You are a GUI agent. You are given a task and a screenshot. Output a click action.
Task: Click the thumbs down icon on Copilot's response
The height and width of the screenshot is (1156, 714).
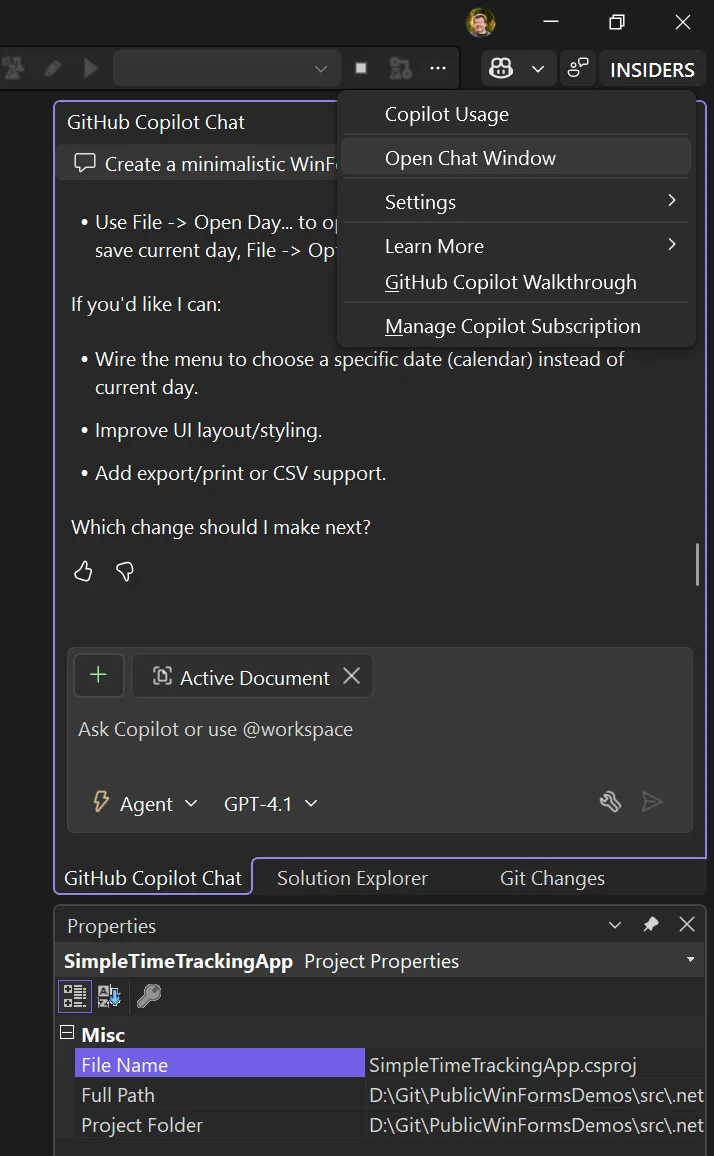pos(124,571)
